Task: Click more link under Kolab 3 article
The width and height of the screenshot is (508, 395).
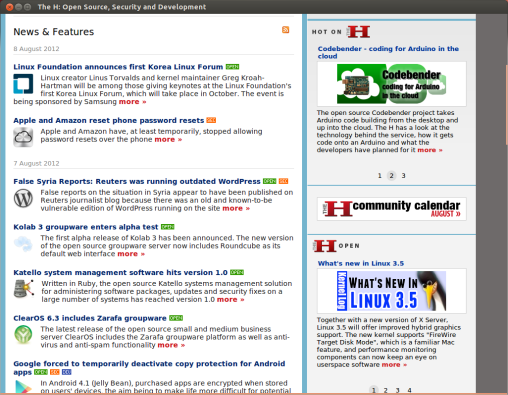Action: pos(131,254)
